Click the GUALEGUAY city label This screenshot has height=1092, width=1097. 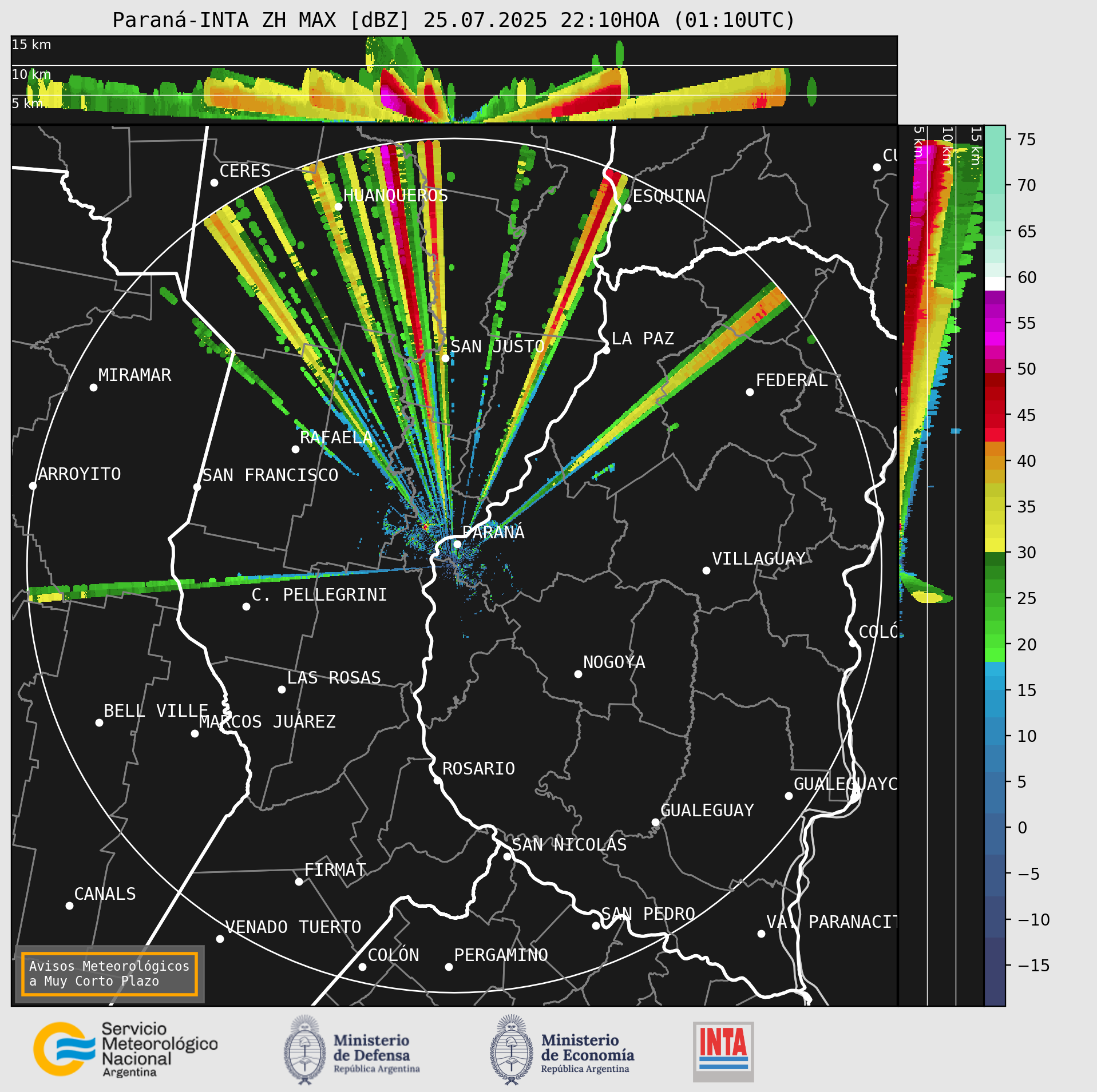tap(707, 811)
